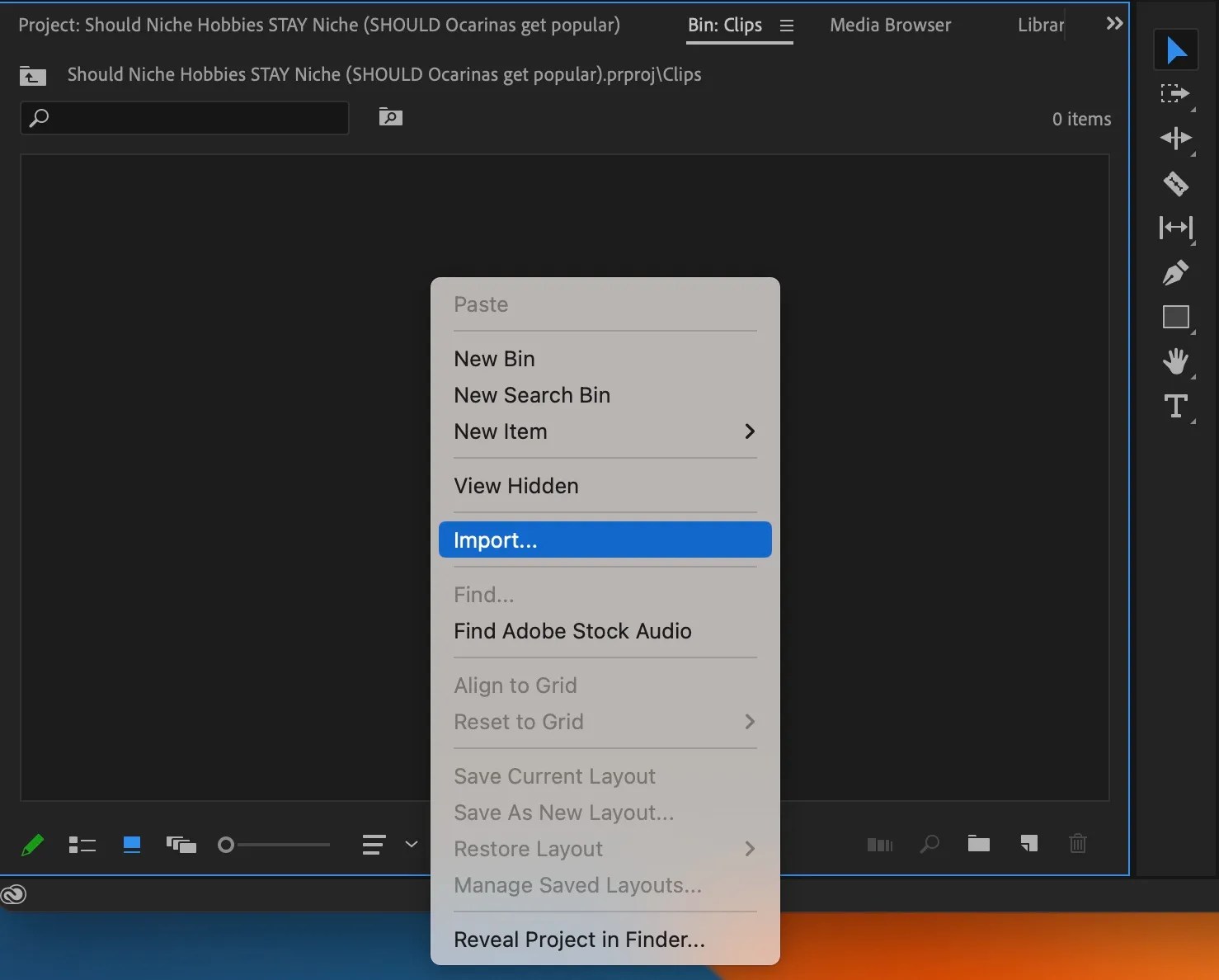Click the magnifying glass Find icon
The height and width of the screenshot is (980, 1219).
930,844
